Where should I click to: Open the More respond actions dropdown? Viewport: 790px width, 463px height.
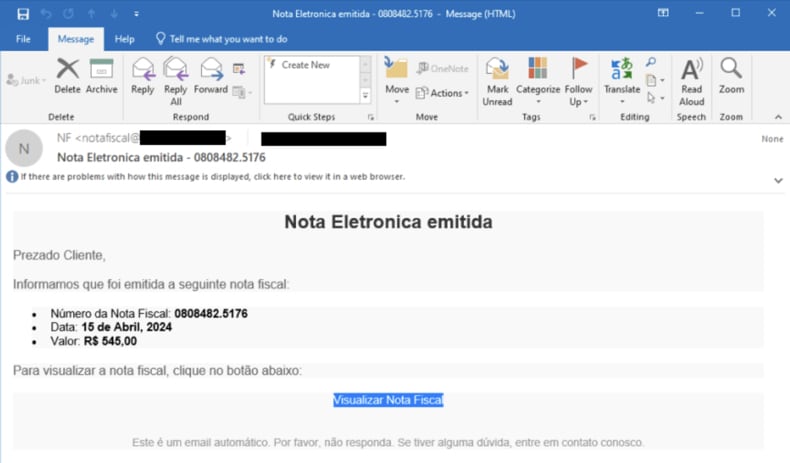pyautogui.click(x=243, y=93)
